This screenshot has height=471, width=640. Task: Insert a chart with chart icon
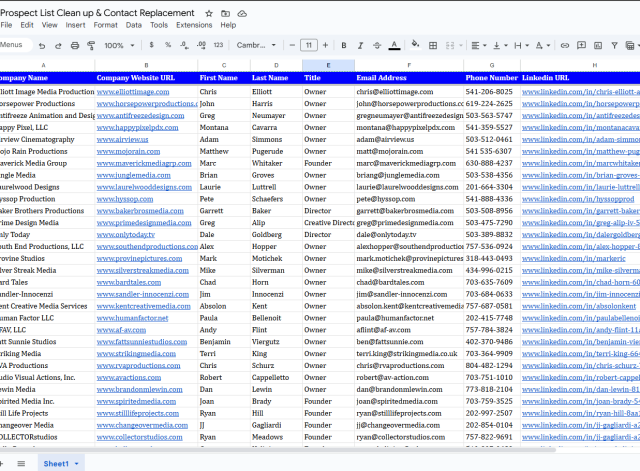[598, 45]
